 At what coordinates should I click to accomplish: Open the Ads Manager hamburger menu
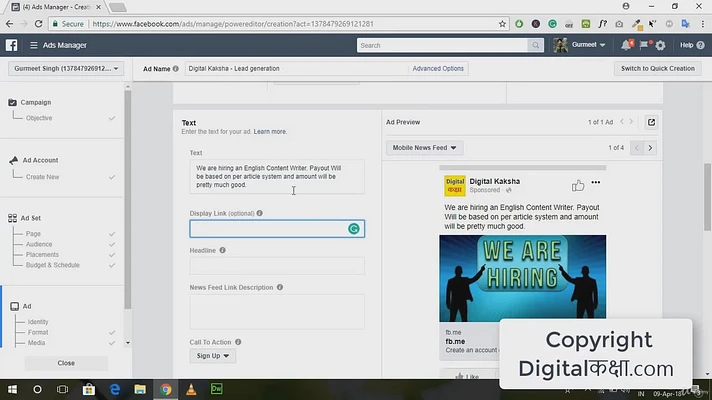click(34, 45)
